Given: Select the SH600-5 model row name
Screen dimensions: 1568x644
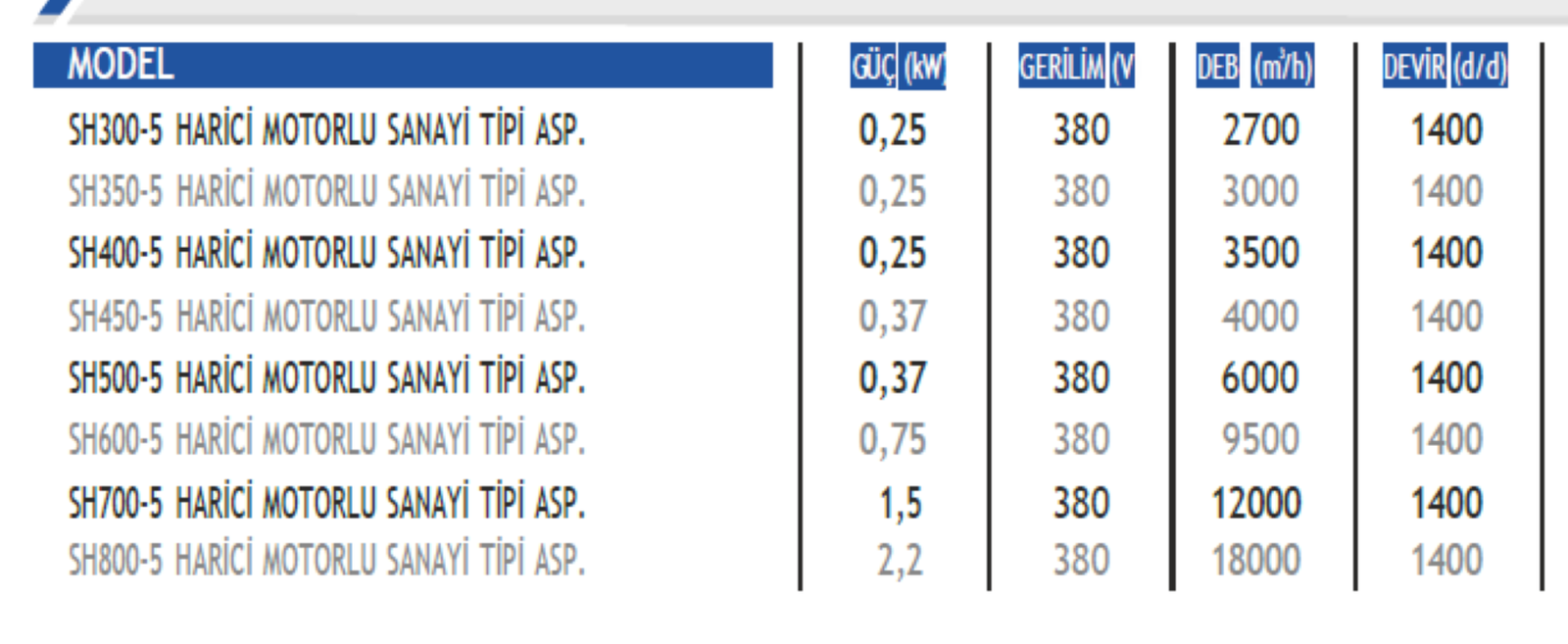Looking at the screenshot, I should pyautogui.click(x=326, y=440).
